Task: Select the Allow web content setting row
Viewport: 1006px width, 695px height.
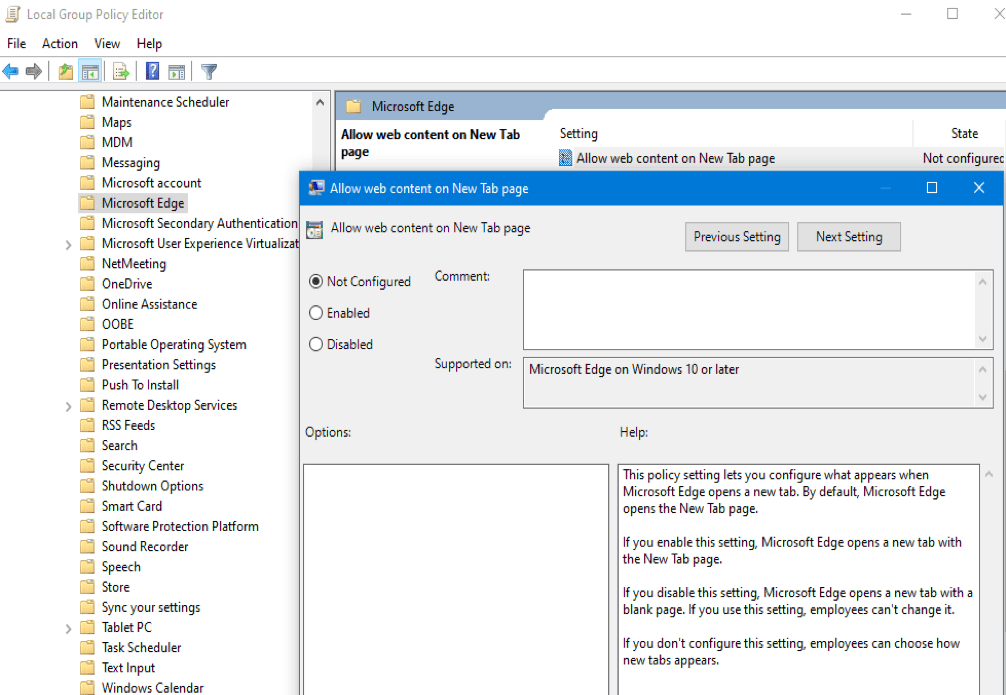Action: 781,158
